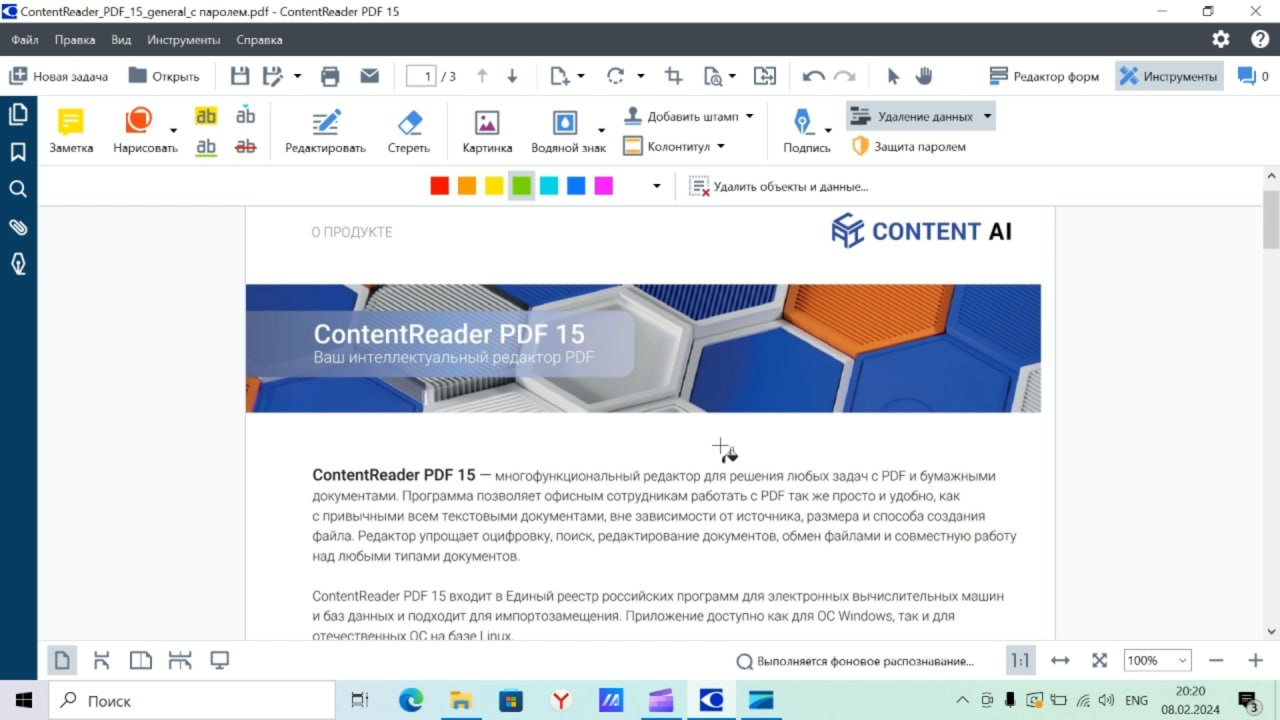Insert an image with the Картинка tool
1280x720 pixels.
(x=486, y=130)
